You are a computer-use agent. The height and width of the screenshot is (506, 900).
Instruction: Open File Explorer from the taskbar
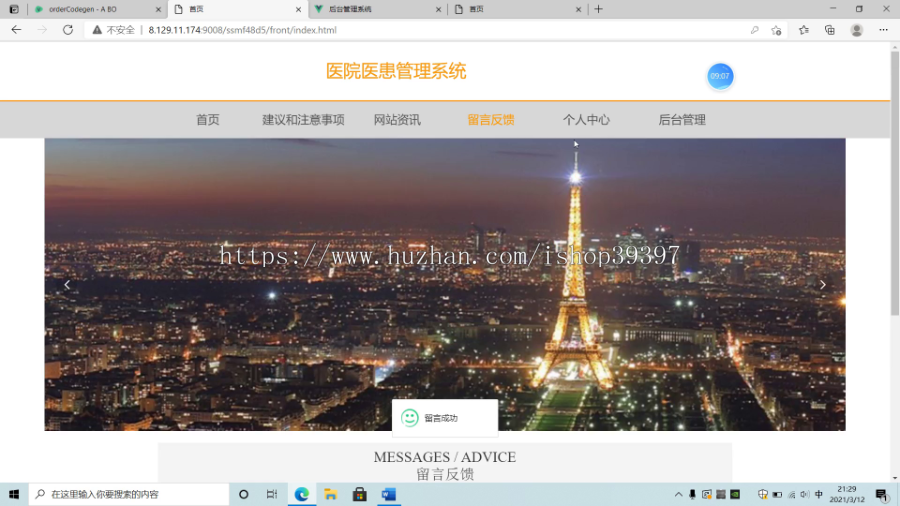(x=331, y=495)
